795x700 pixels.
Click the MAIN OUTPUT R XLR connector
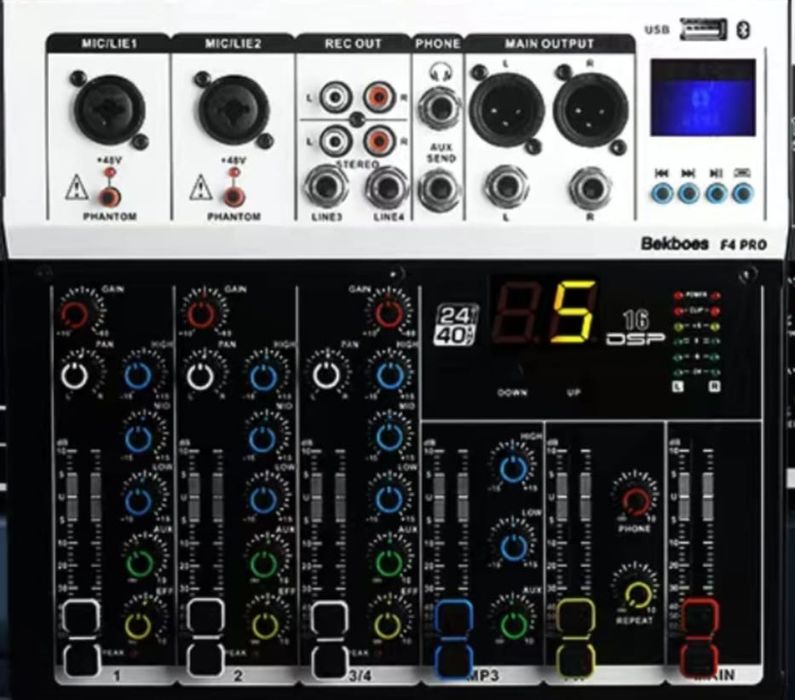(x=590, y=109)
